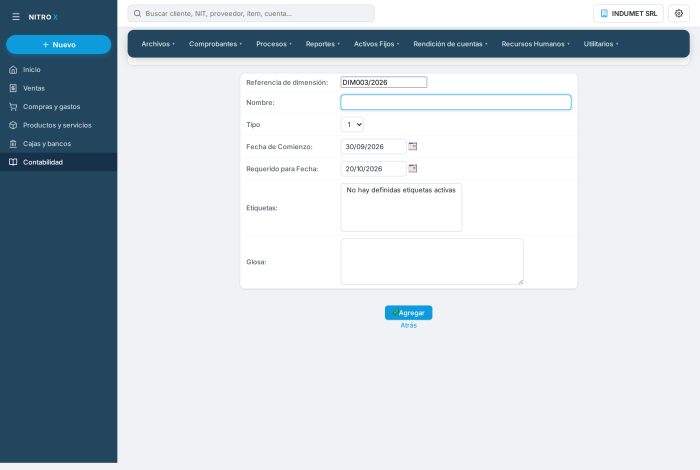
Task: Expand the Rendición de cuentas menu
Action: pos(450,44)
